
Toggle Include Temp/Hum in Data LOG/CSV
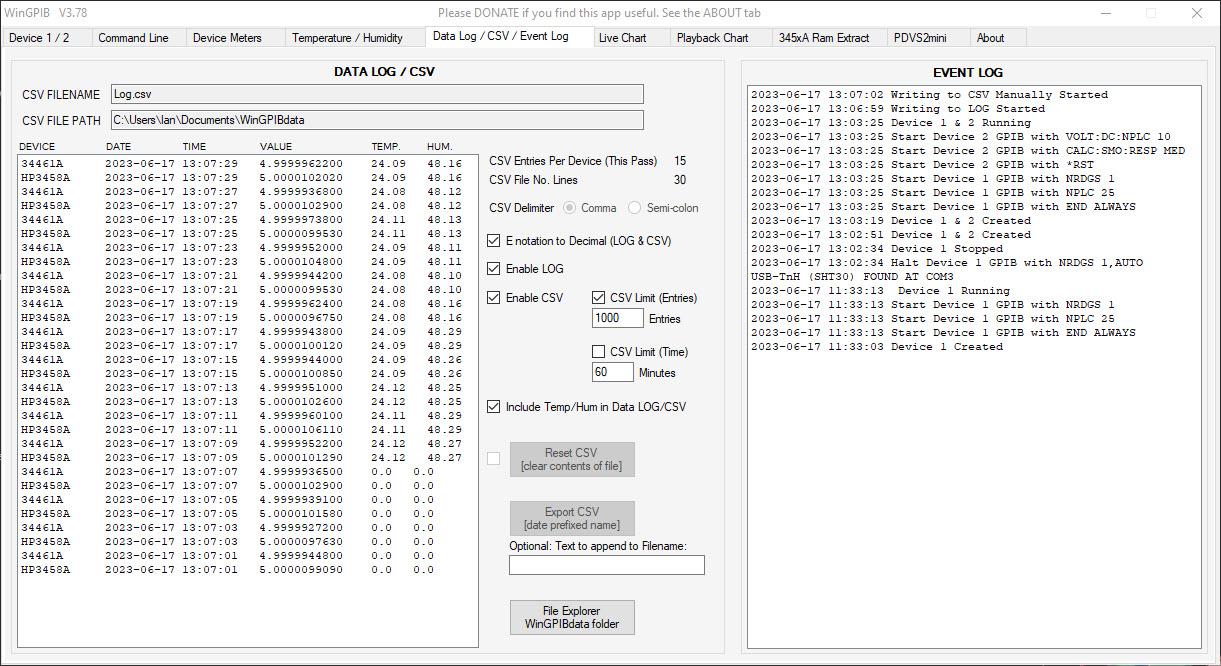coord(494,407)
